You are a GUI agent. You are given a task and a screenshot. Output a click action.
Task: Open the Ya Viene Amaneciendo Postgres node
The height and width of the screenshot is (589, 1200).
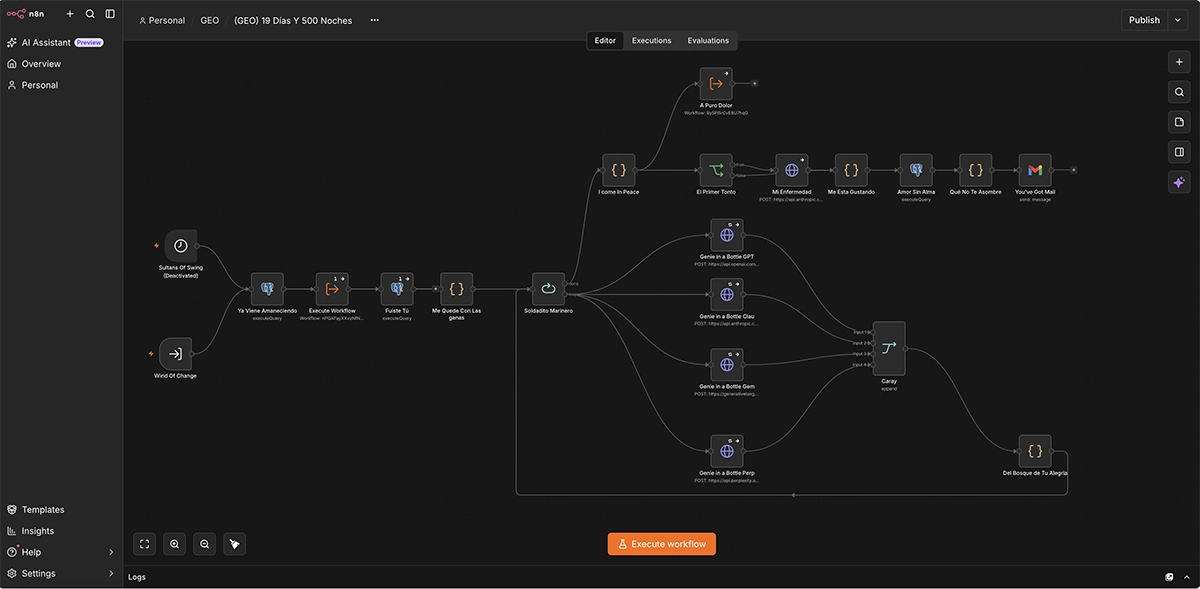pyautogui.click(x=267, y=289)
